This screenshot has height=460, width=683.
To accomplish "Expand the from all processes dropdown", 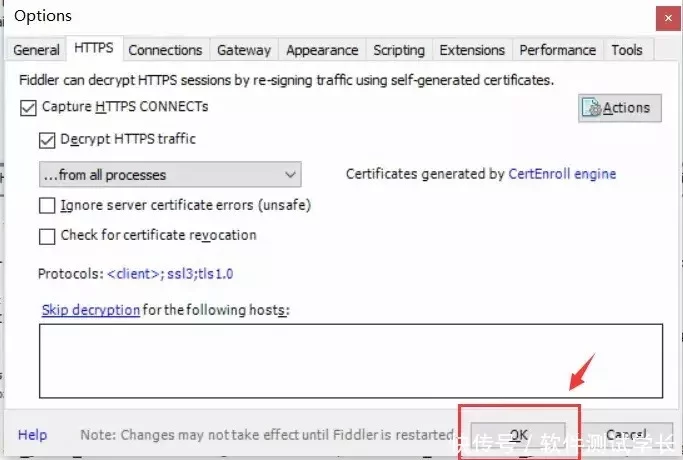I will click(170, 175).
